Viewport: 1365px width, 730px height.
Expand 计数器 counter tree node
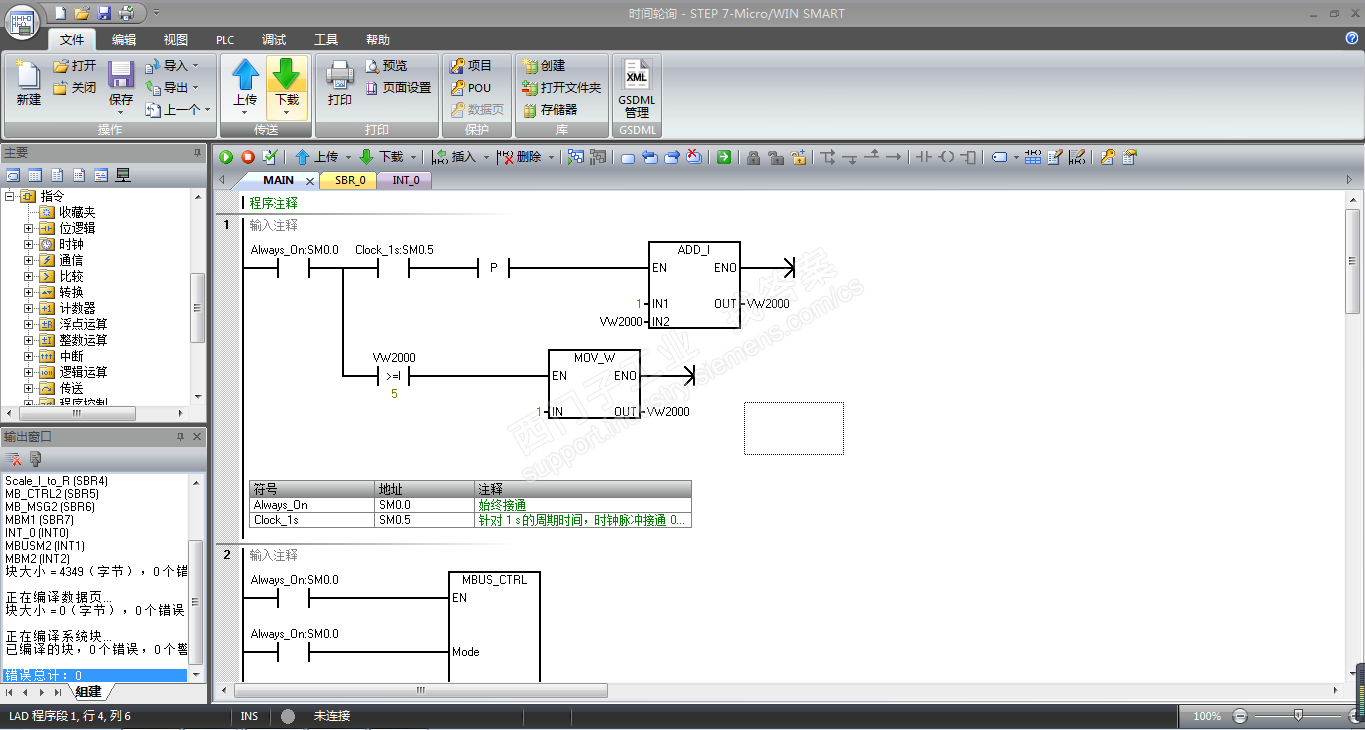(x=29, y=308)
